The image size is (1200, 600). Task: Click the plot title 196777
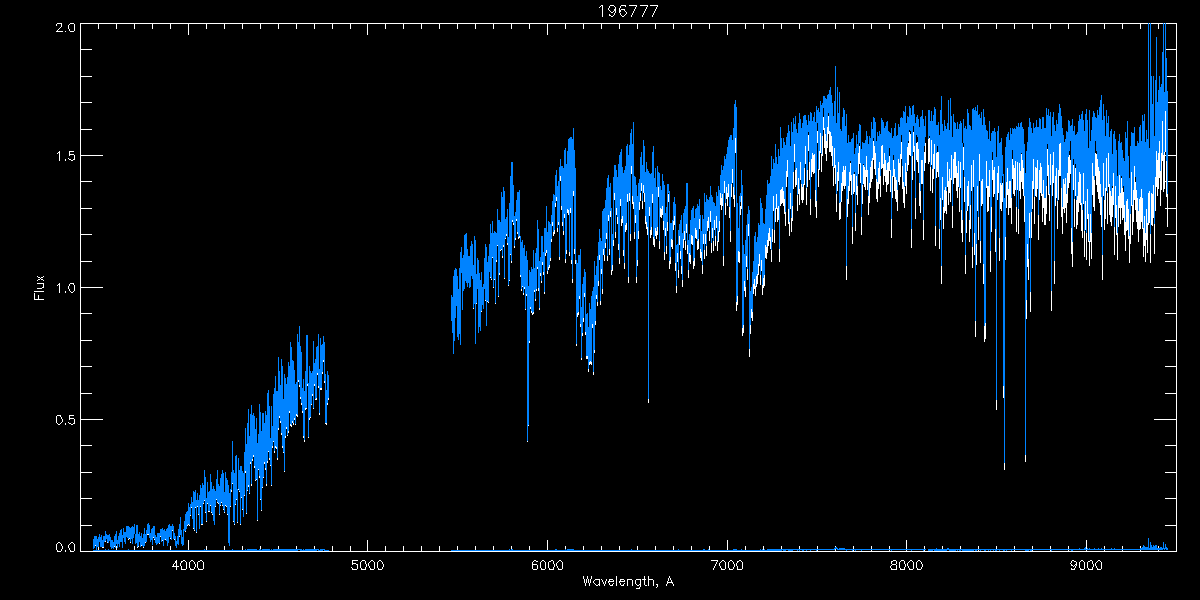point(628,11)
